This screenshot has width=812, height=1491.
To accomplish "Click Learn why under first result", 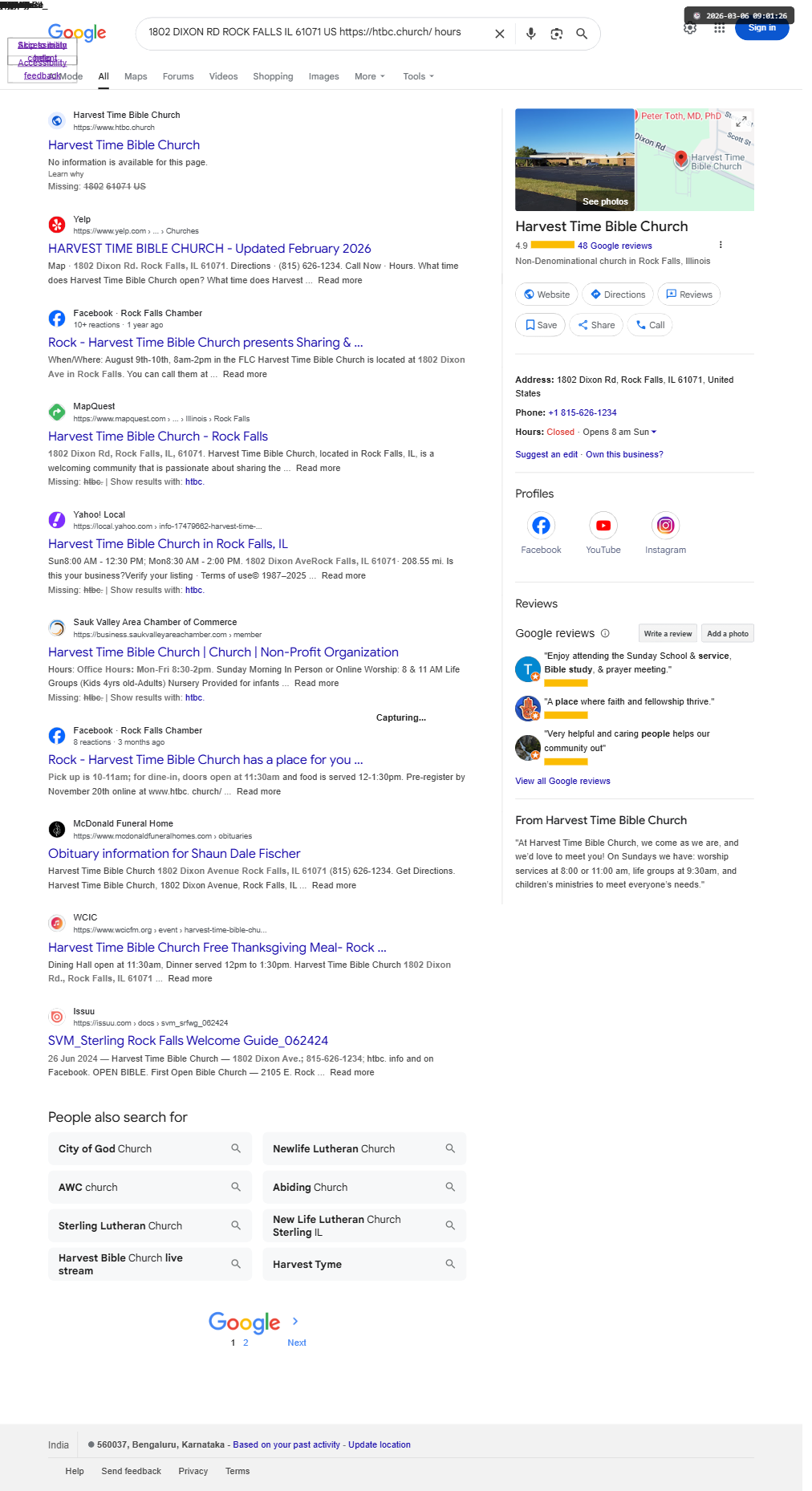I will 66,174.
